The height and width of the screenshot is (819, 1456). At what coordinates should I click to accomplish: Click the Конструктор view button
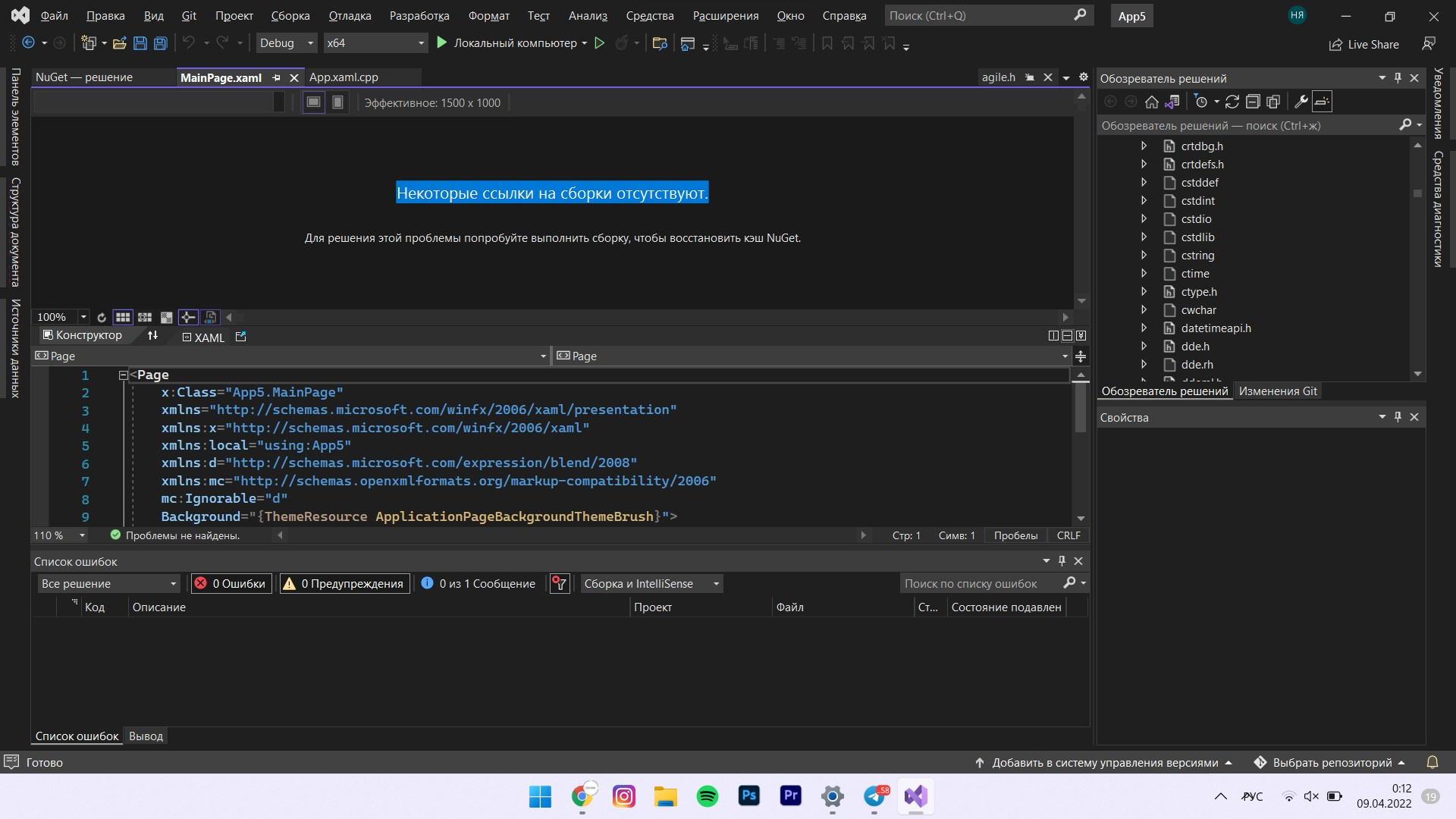click(x=82, y=335)
